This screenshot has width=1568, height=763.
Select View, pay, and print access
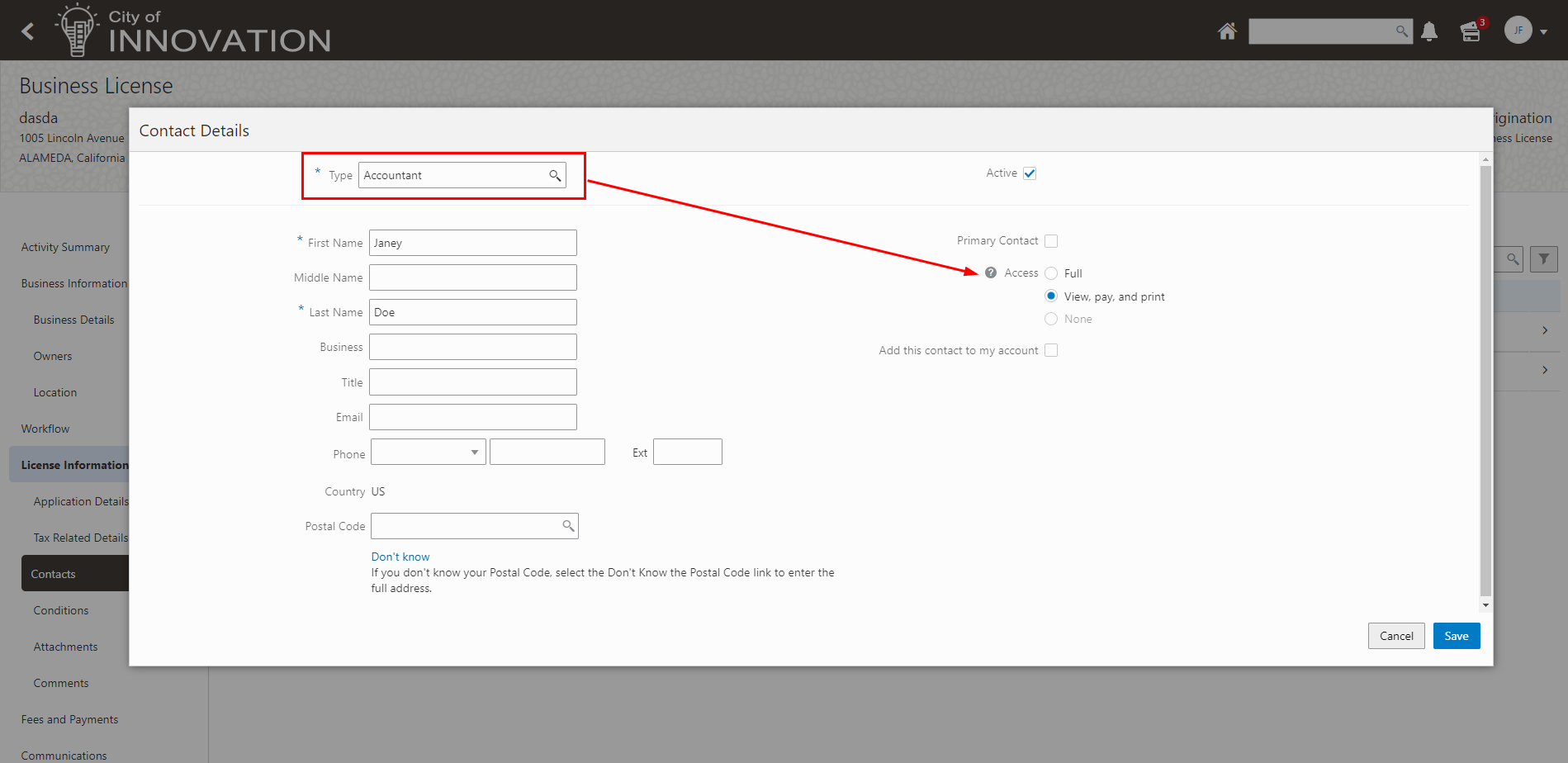(1051, 296)
